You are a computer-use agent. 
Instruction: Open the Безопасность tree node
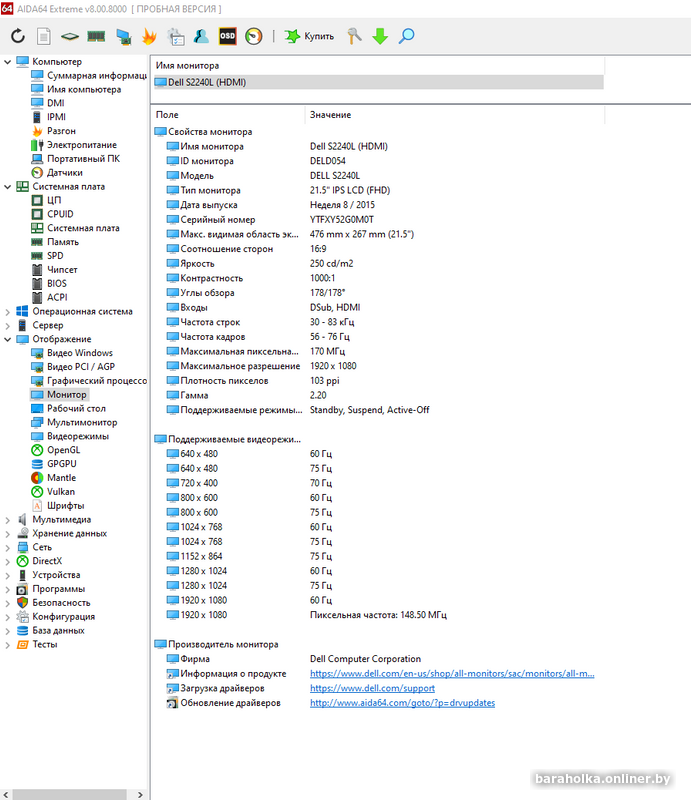click(x=54, y=603)
